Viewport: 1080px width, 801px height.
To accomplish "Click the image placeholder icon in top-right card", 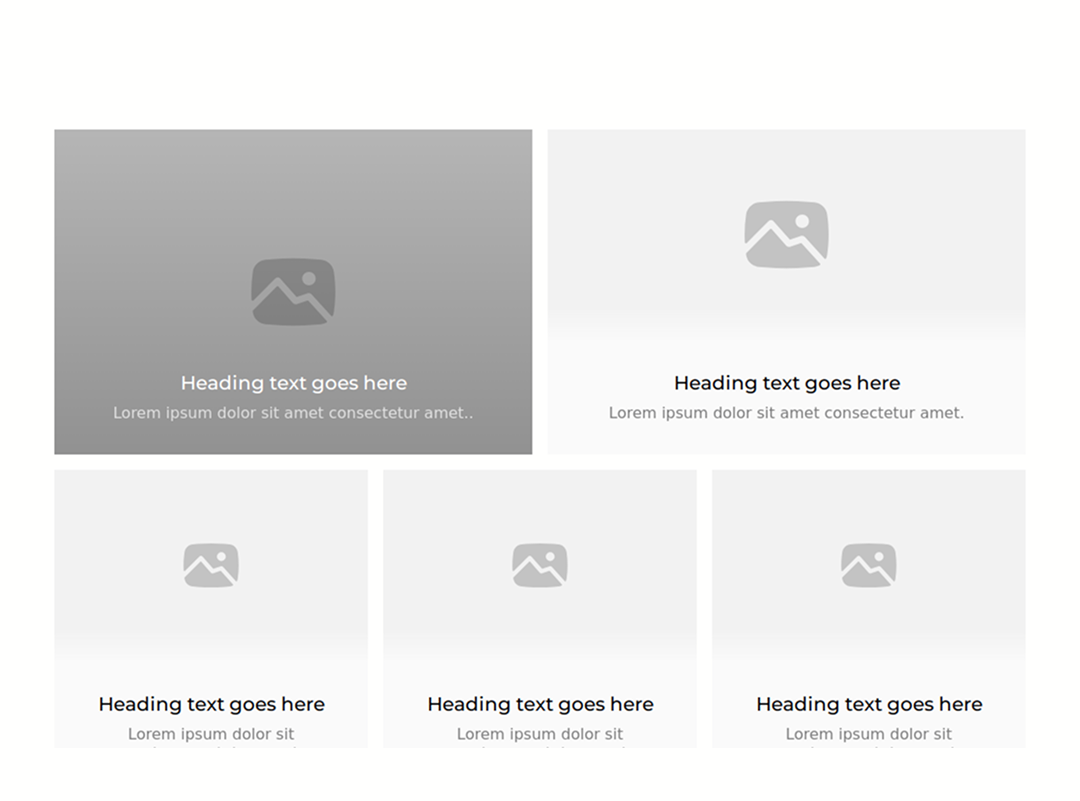I will click(x=787, y=234).
